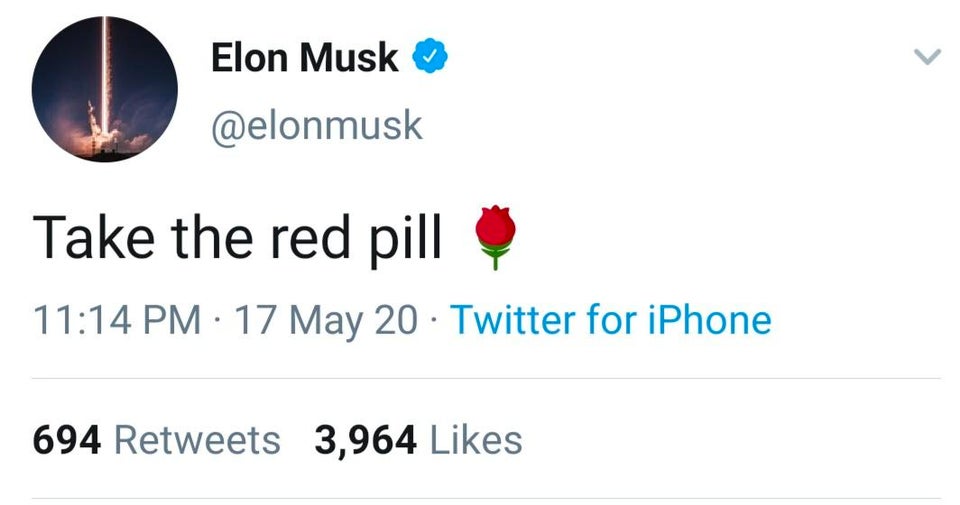960x505 pixels.
Task: Click the word pill in the tweet
Action: (x=406, y=238)
